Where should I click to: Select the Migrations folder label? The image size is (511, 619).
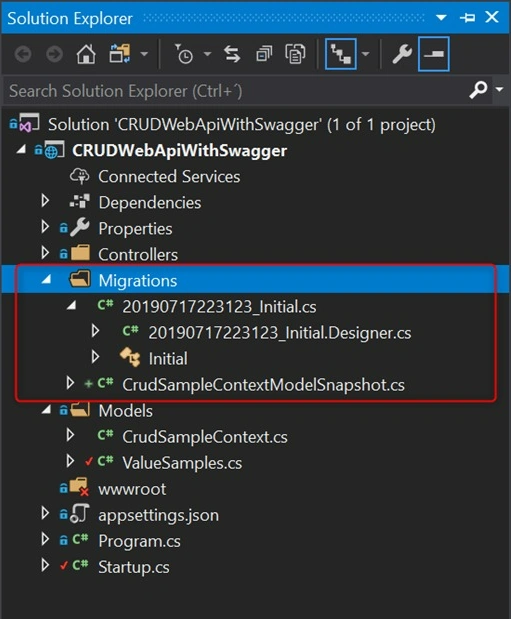137,281
